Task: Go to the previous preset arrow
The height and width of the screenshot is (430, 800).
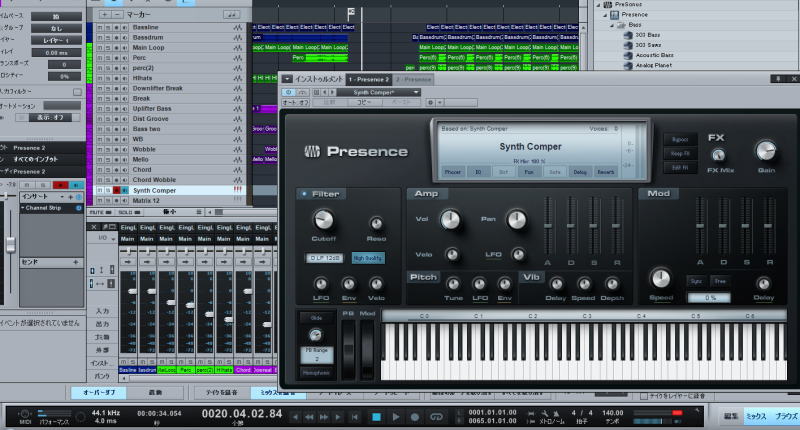Action: [324, 92]
